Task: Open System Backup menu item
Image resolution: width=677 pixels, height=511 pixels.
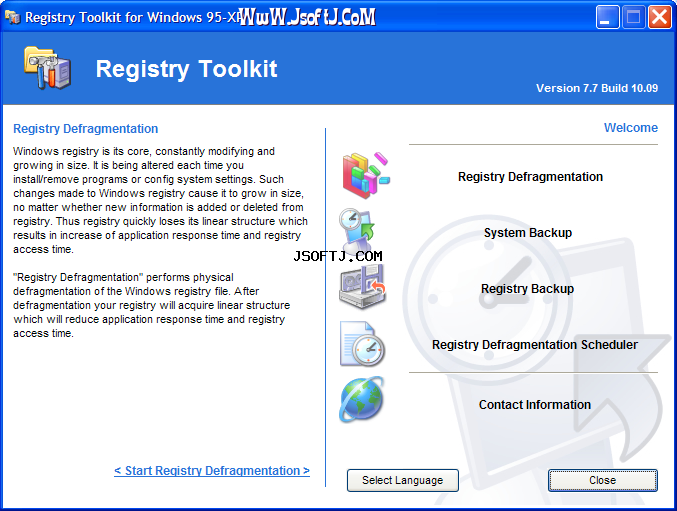Action: pos(528,233)
